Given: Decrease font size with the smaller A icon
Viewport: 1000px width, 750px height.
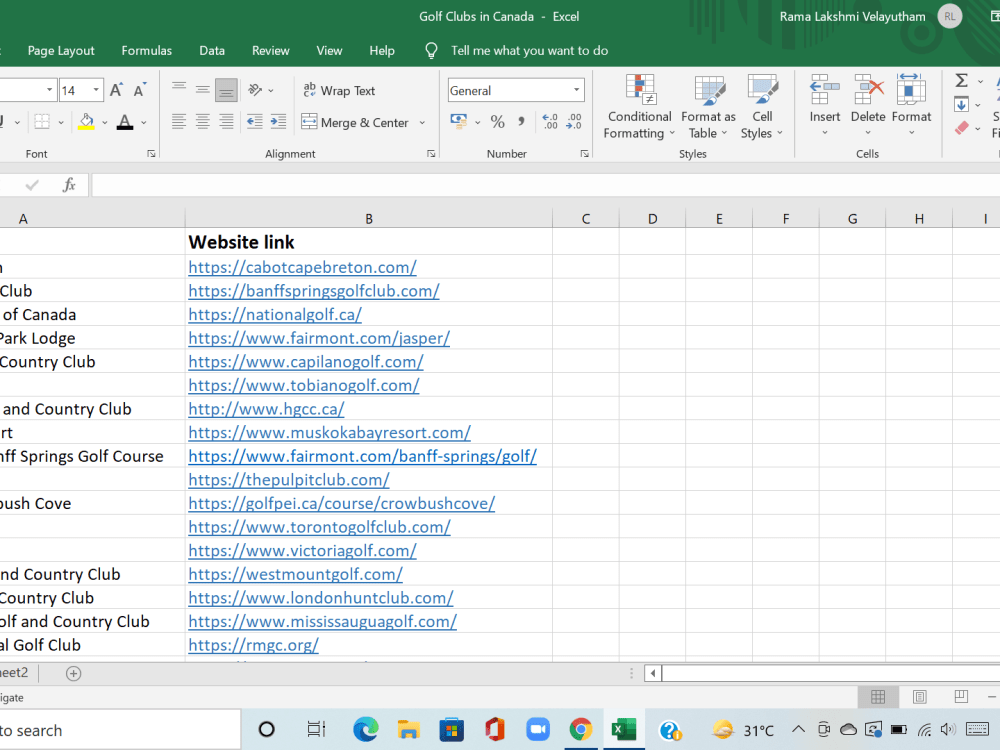Looking at the screenshot, I should click(140, 91).
